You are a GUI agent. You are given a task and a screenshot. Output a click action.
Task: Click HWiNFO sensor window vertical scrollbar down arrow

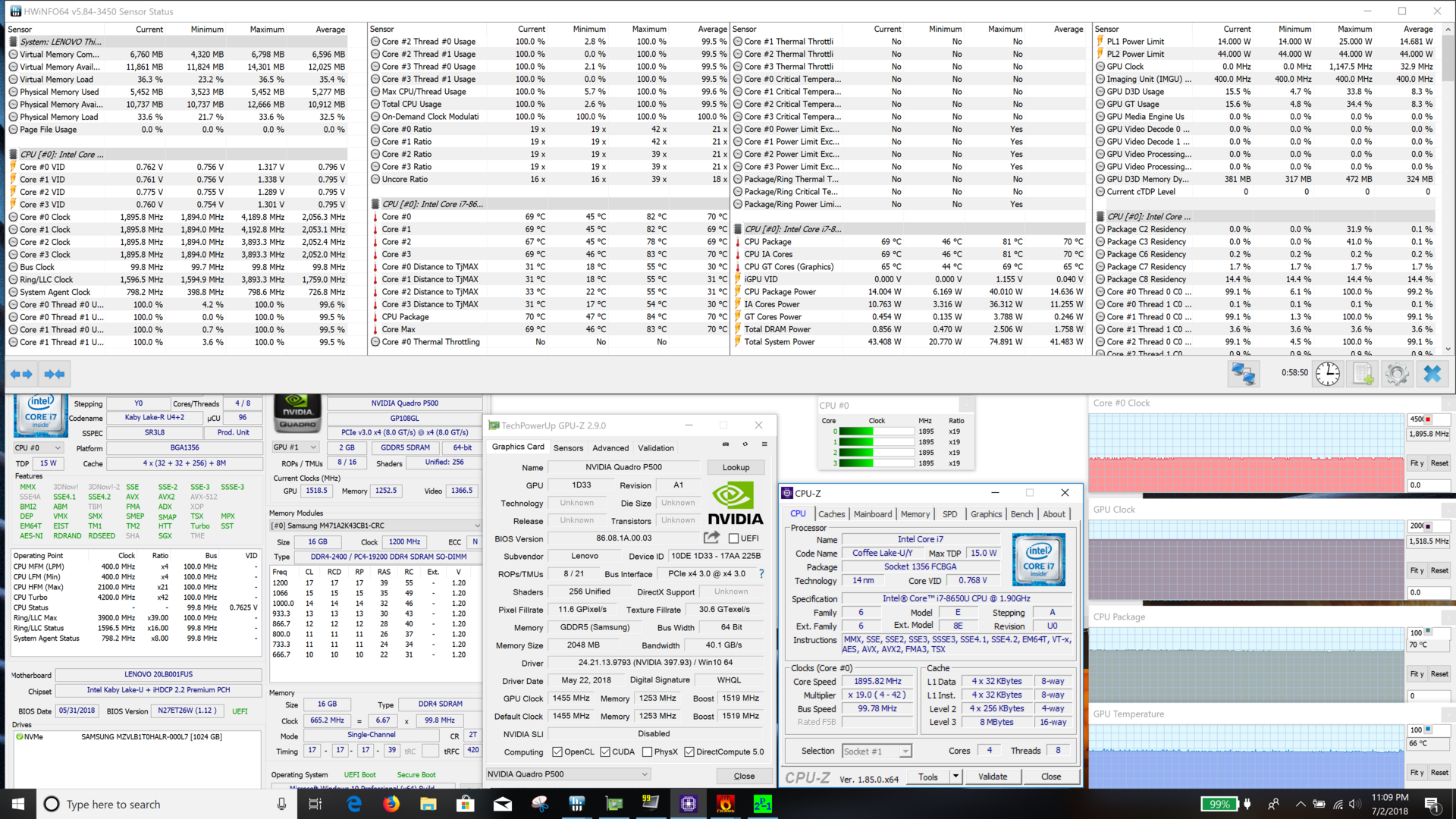pyautogui.click(x=1449, y=349)
